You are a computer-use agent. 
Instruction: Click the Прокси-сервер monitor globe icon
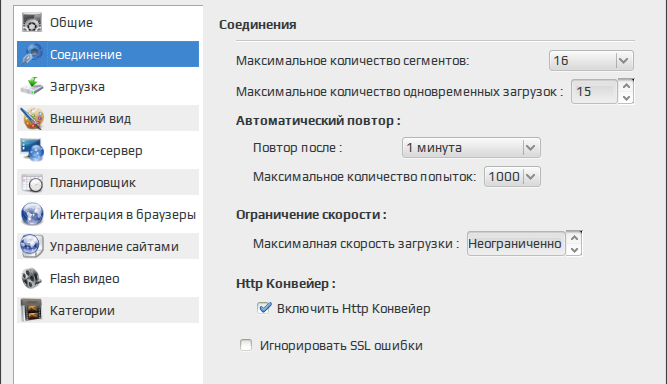[32, 150]
